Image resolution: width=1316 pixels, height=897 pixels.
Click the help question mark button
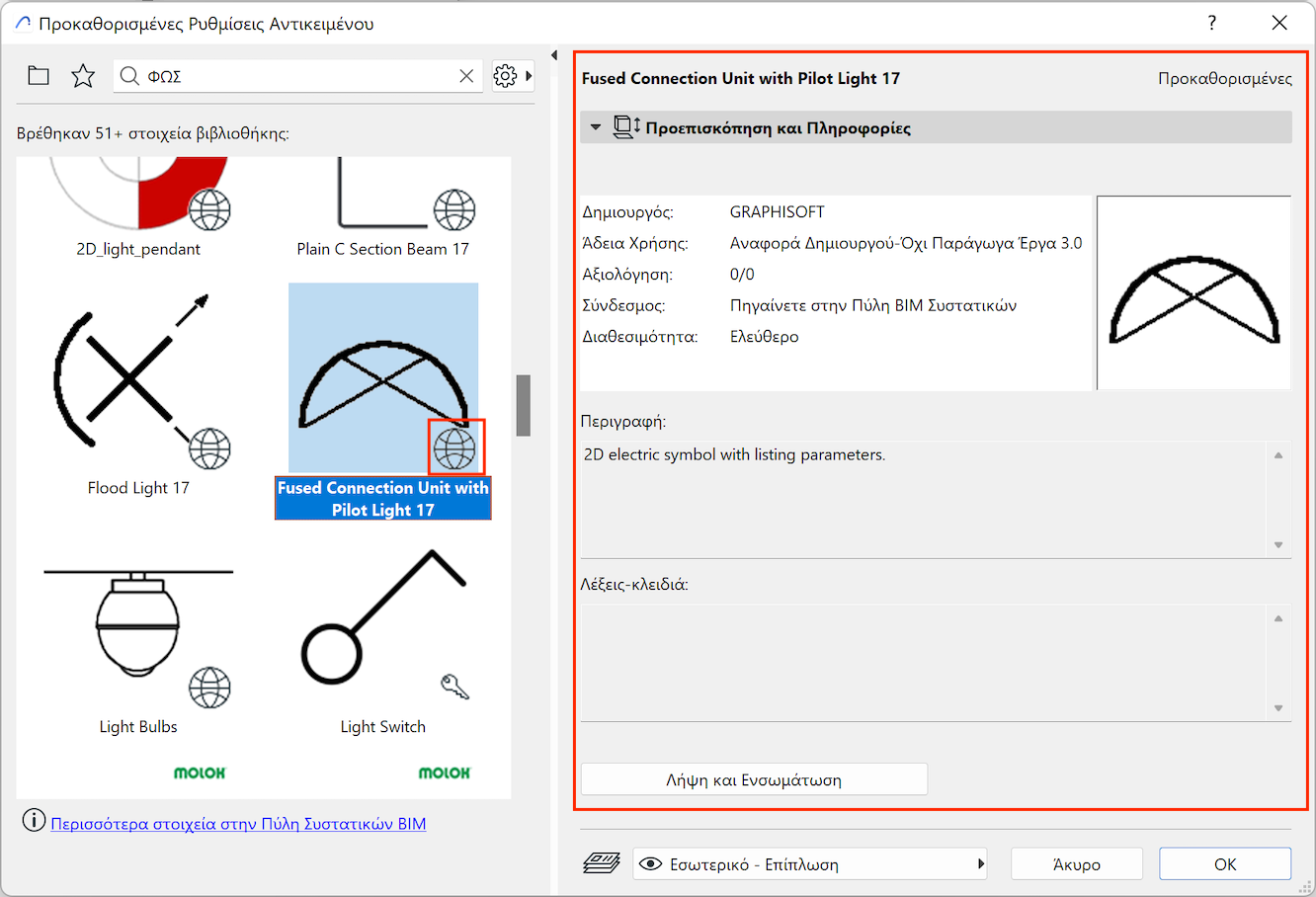(1212, 23)
